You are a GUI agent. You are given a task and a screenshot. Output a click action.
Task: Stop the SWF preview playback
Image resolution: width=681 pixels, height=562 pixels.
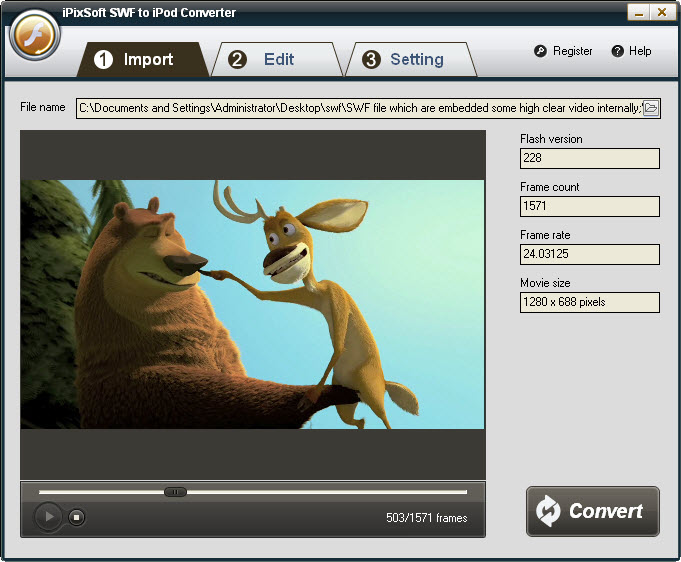pos(76,517)
